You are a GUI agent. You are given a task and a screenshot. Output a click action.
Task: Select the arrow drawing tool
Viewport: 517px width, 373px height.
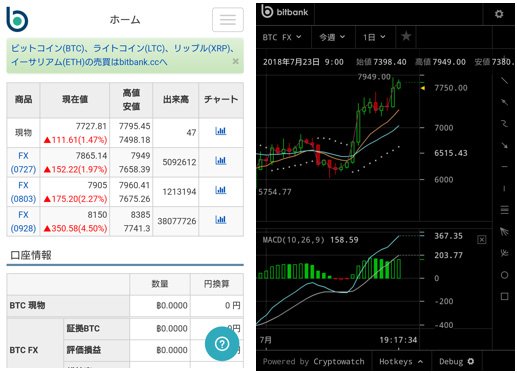pos(505,145)
